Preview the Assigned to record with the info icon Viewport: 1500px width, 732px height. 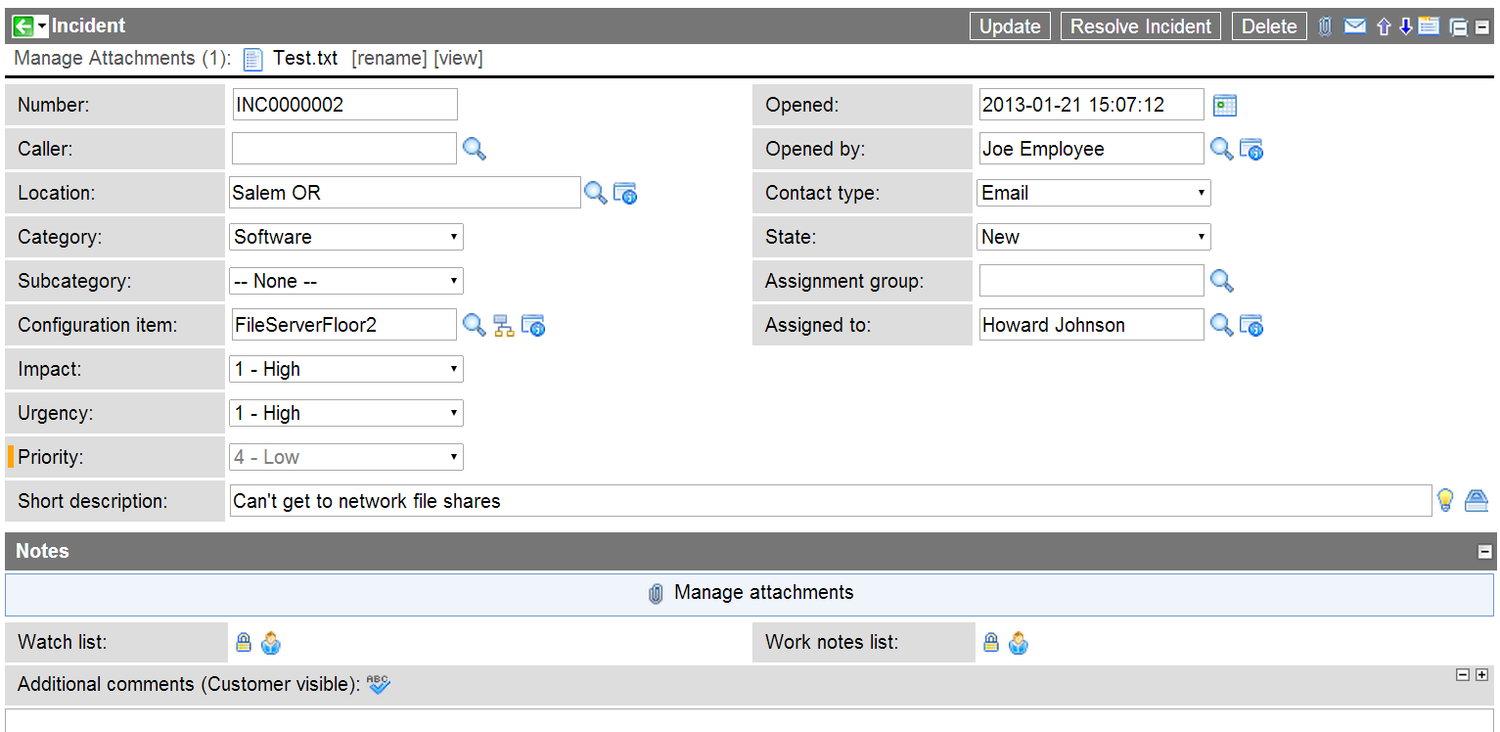pyautogui.click(x=1251, y=324)
